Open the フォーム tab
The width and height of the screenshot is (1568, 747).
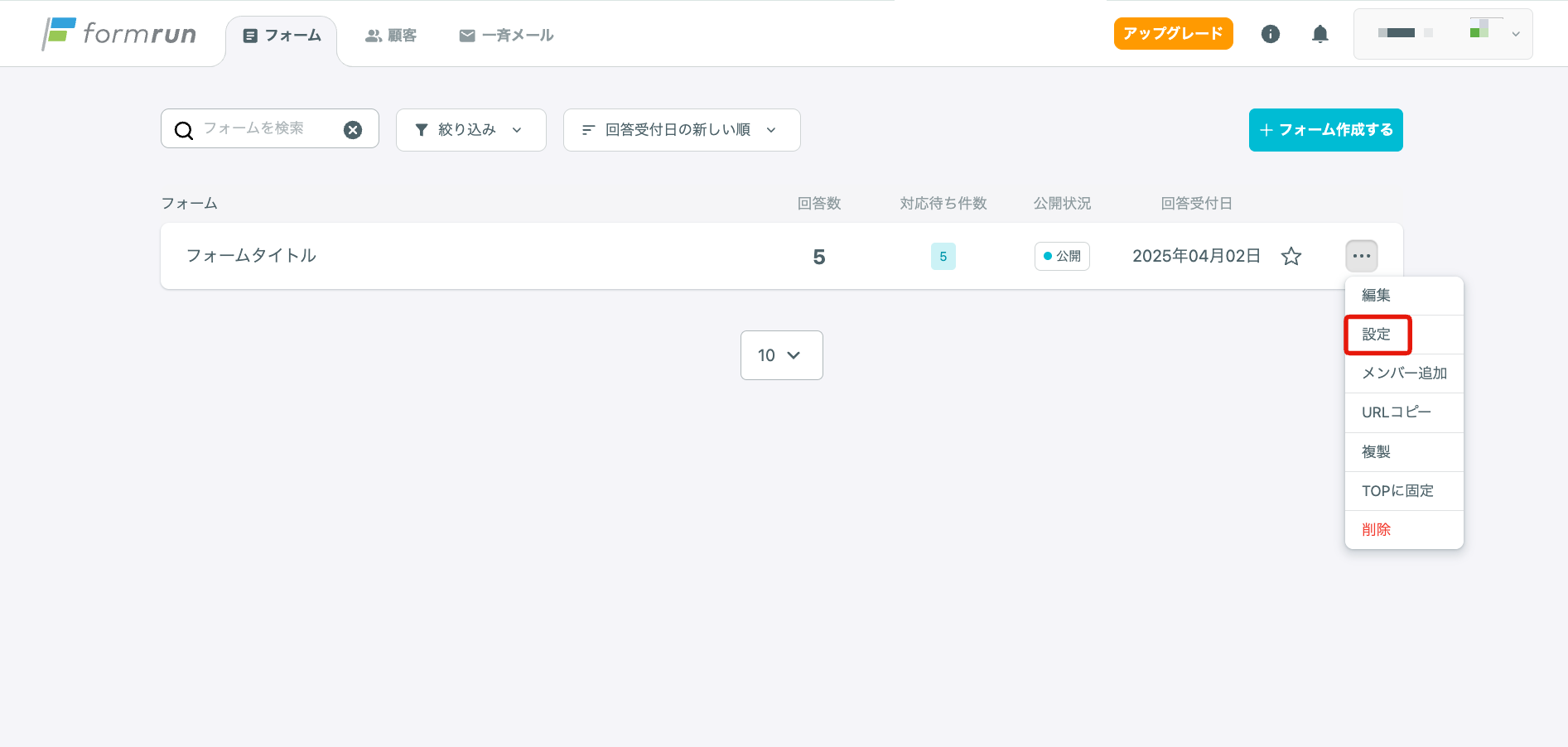[x=282, y=36]
